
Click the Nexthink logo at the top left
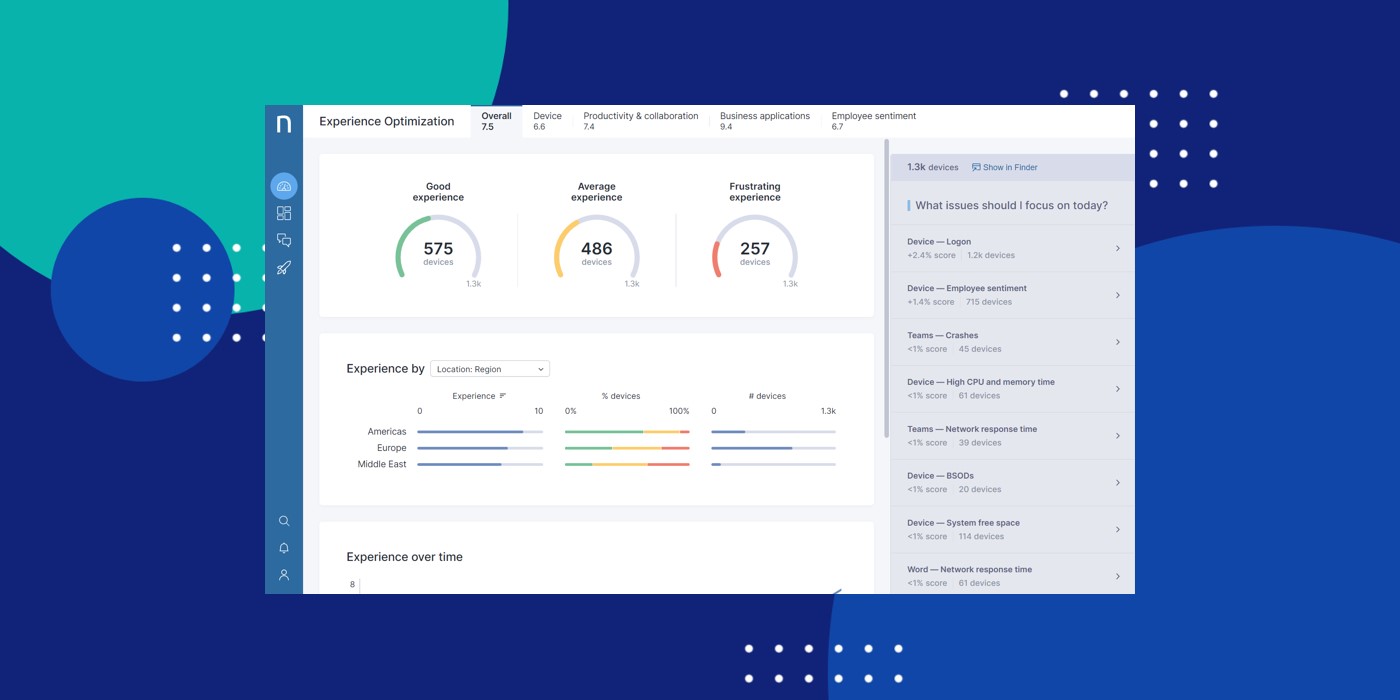284,121
